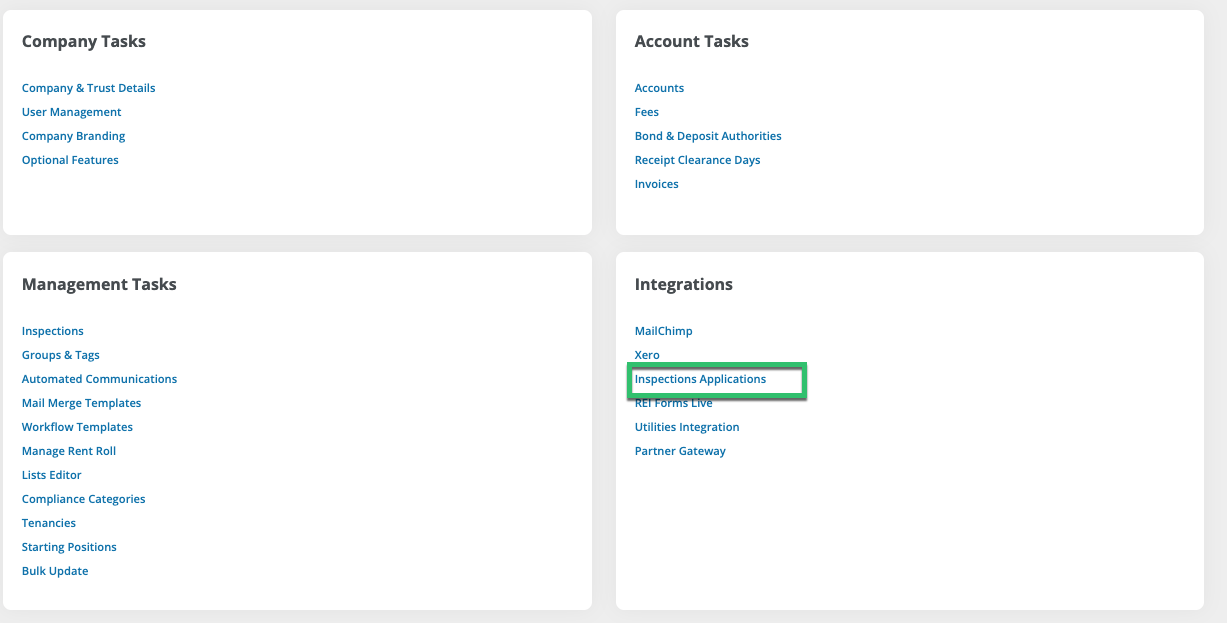1227x623 pixels.
Task: Open Bond & Deposit Authorities
Action: [x=708, y=136]
